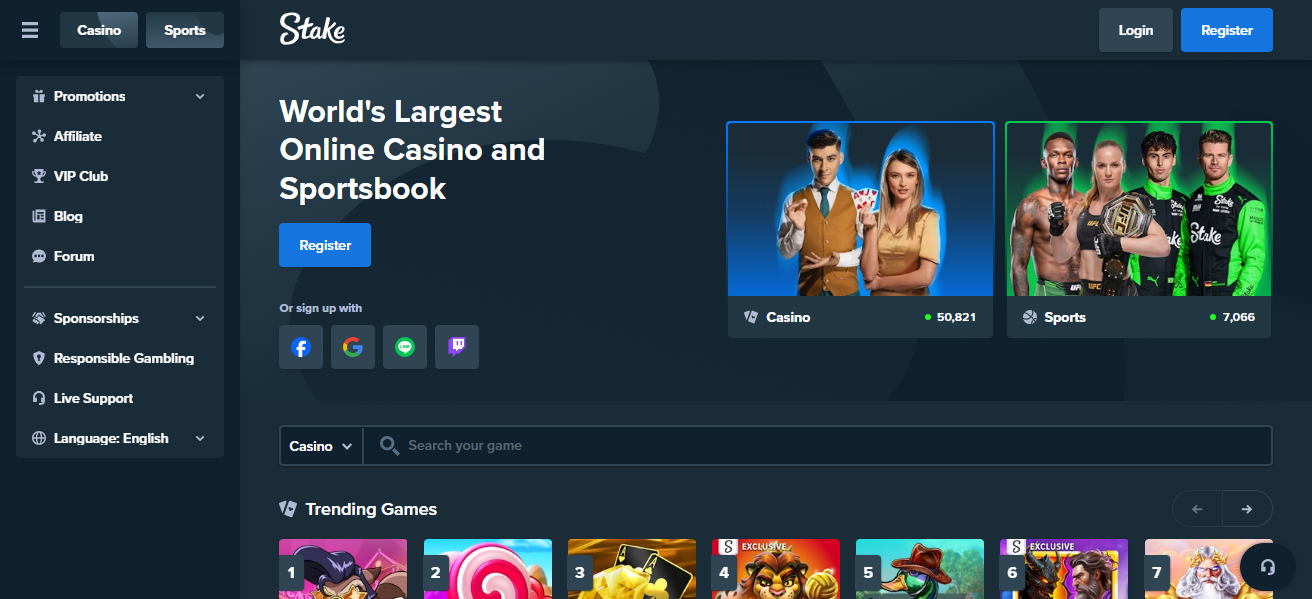The height and width of the screenshot is (599, 1312).
Task: Open trending game number 2 thumbnail
Action: [x=488, y=569]
